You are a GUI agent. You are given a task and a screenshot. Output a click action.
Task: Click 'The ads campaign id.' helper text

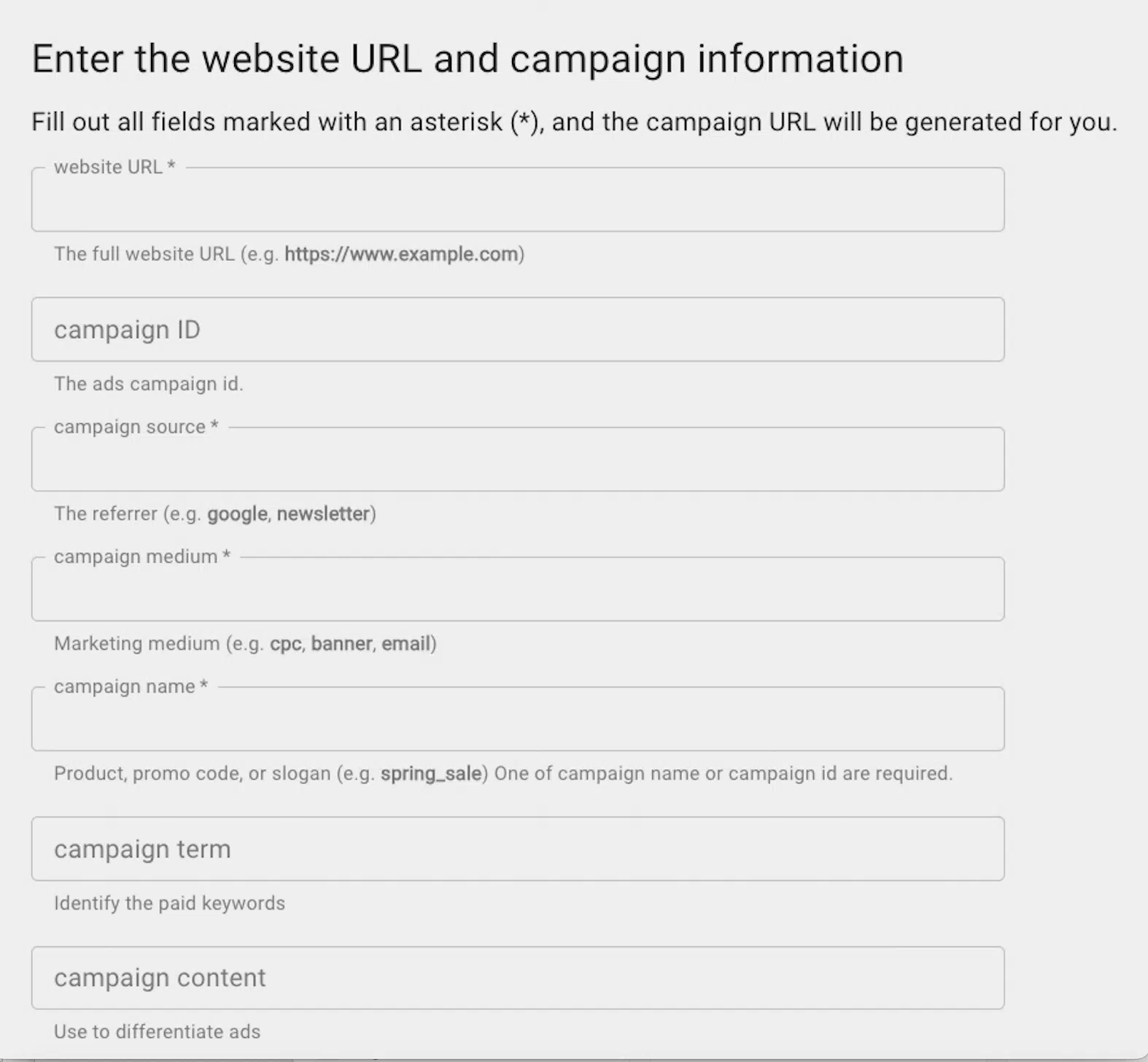click(x=149, y=384)
